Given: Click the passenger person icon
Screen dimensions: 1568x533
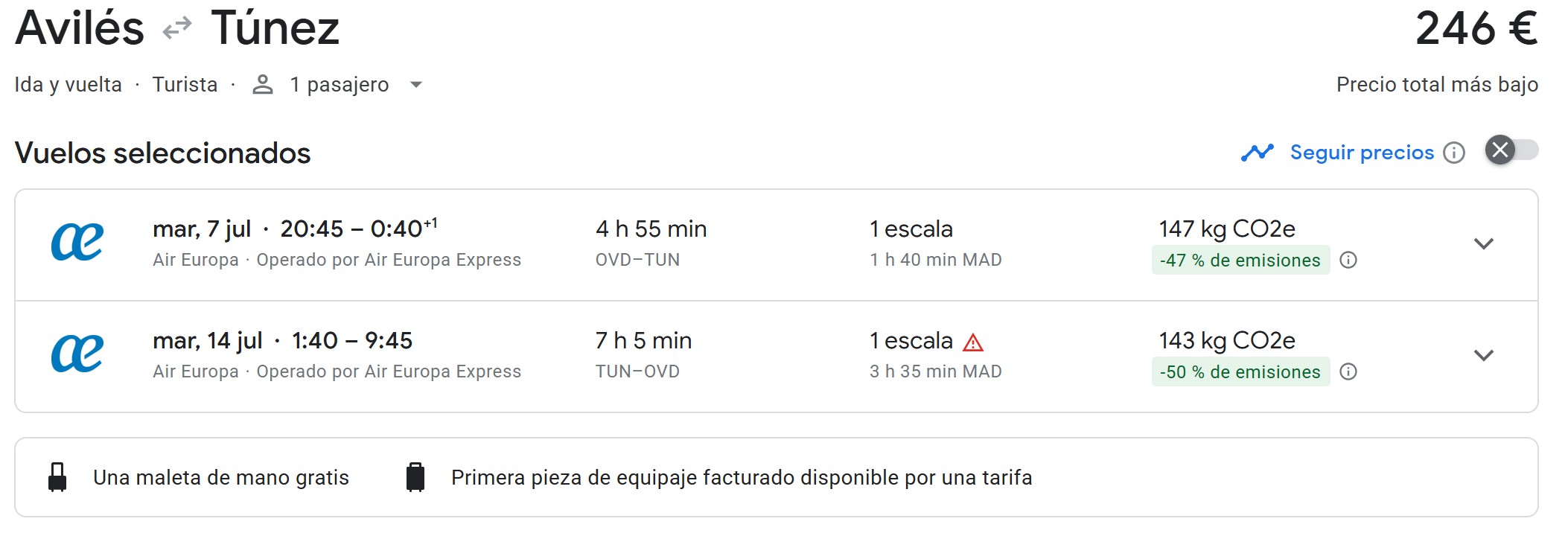Looking at the screenshot, I should pos(262,85).
